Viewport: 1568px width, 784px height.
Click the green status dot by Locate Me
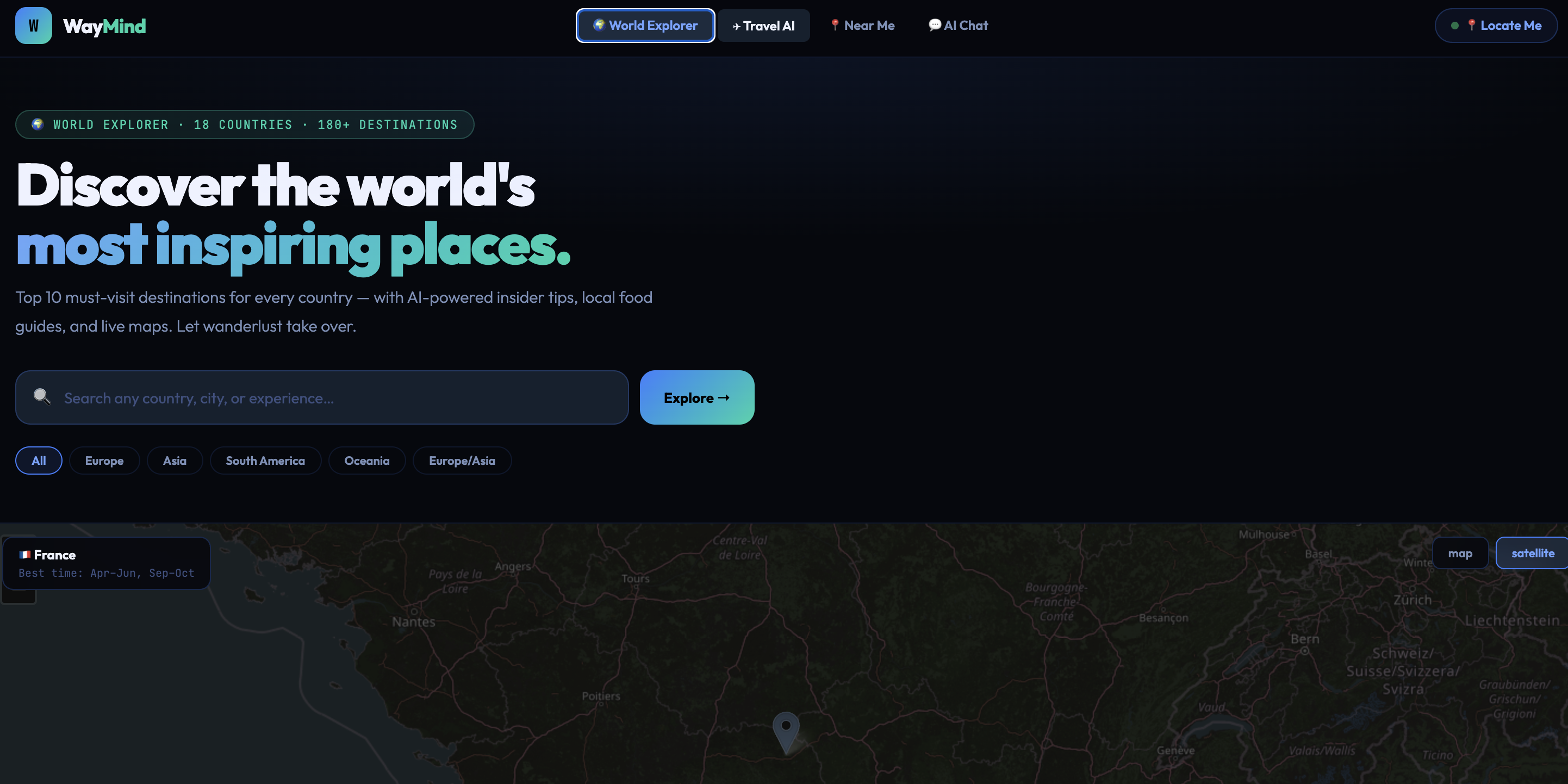click(1455, 26)
